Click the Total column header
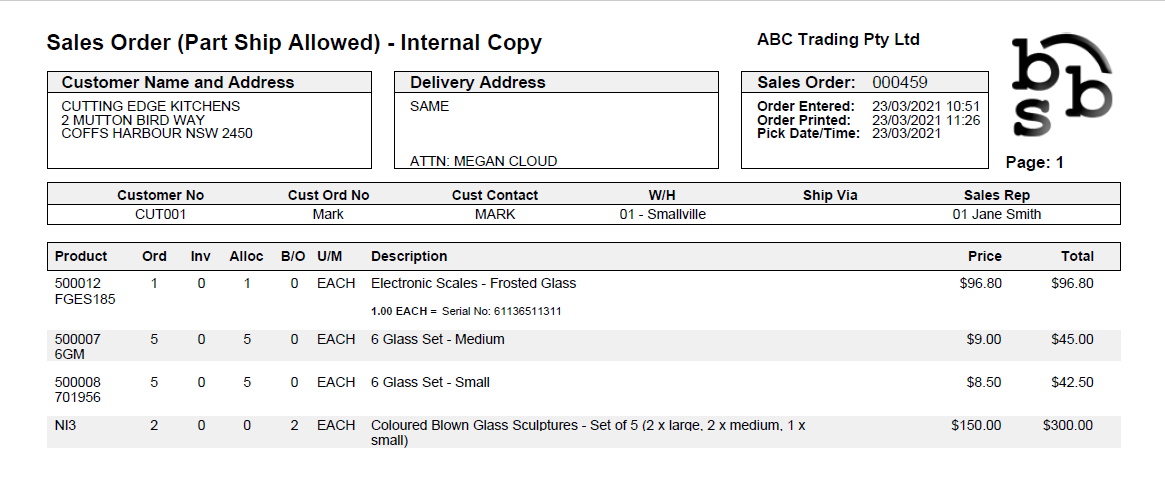Screen dimensions: 1165x481 [x=1077, y=256]
